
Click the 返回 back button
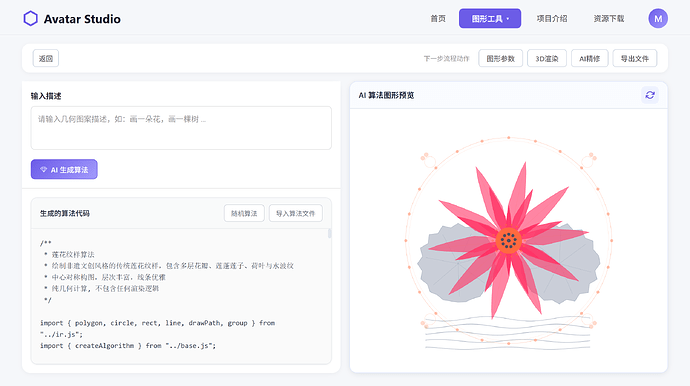pyautogui.click(x=46, y=59)
